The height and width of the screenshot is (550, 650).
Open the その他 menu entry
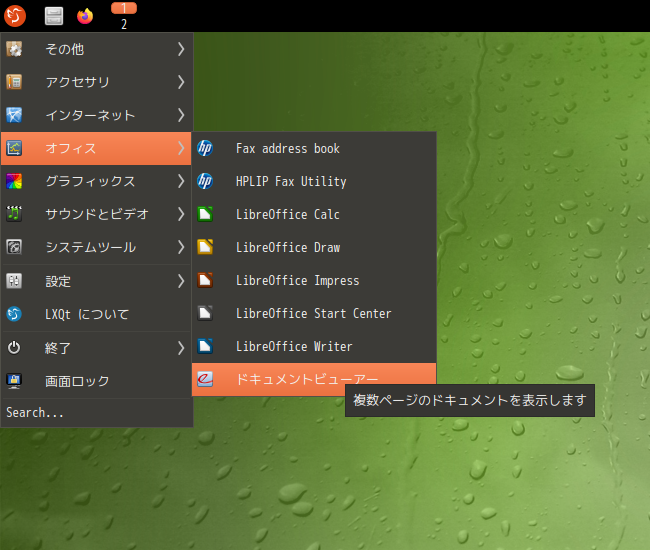pos(96,49)
